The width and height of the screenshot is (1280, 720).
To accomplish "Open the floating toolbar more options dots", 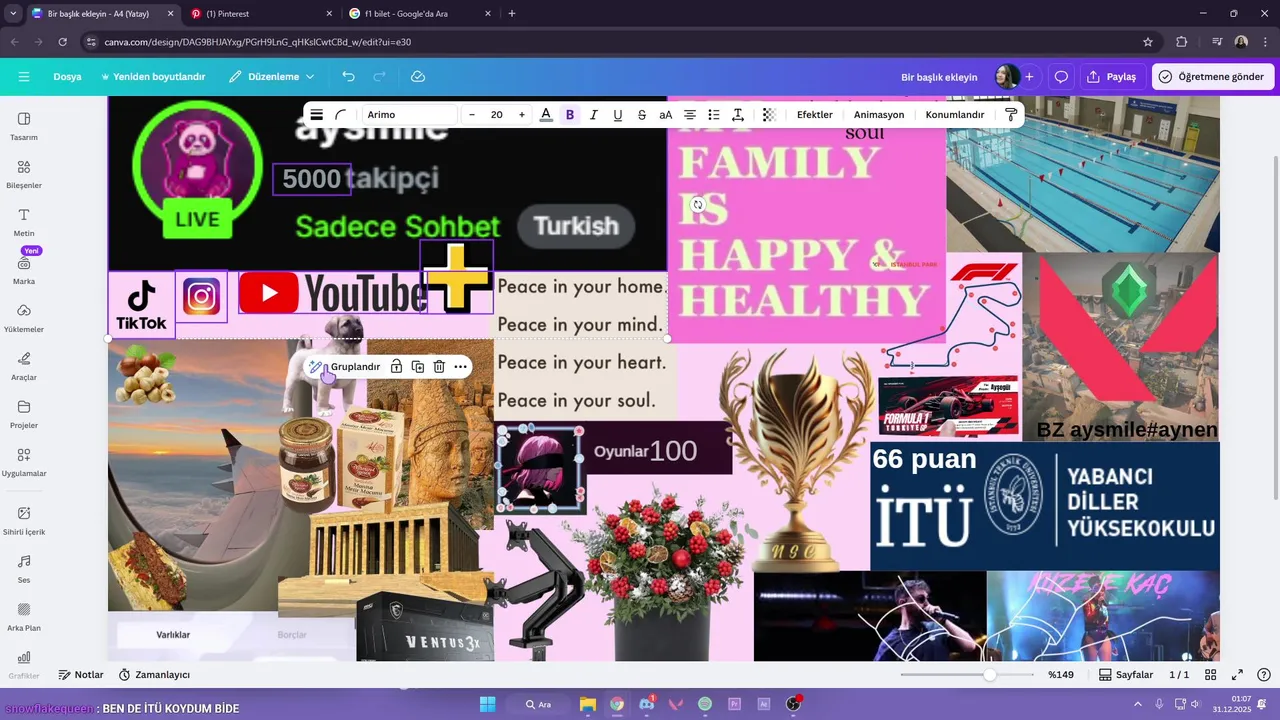I will (460, 367).
